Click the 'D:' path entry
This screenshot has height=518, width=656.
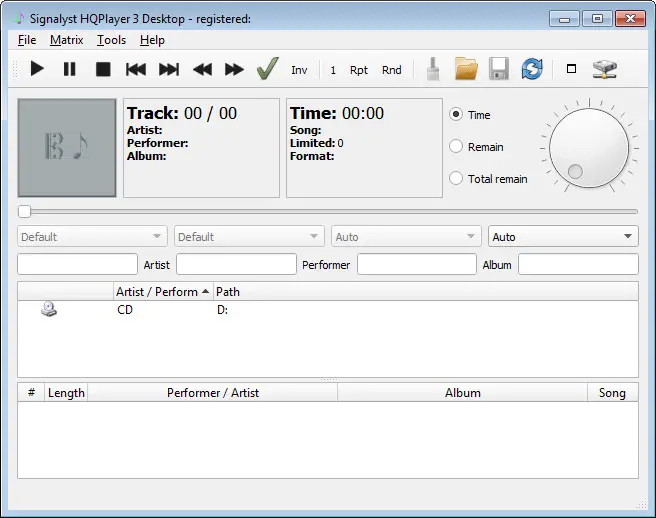222,310
